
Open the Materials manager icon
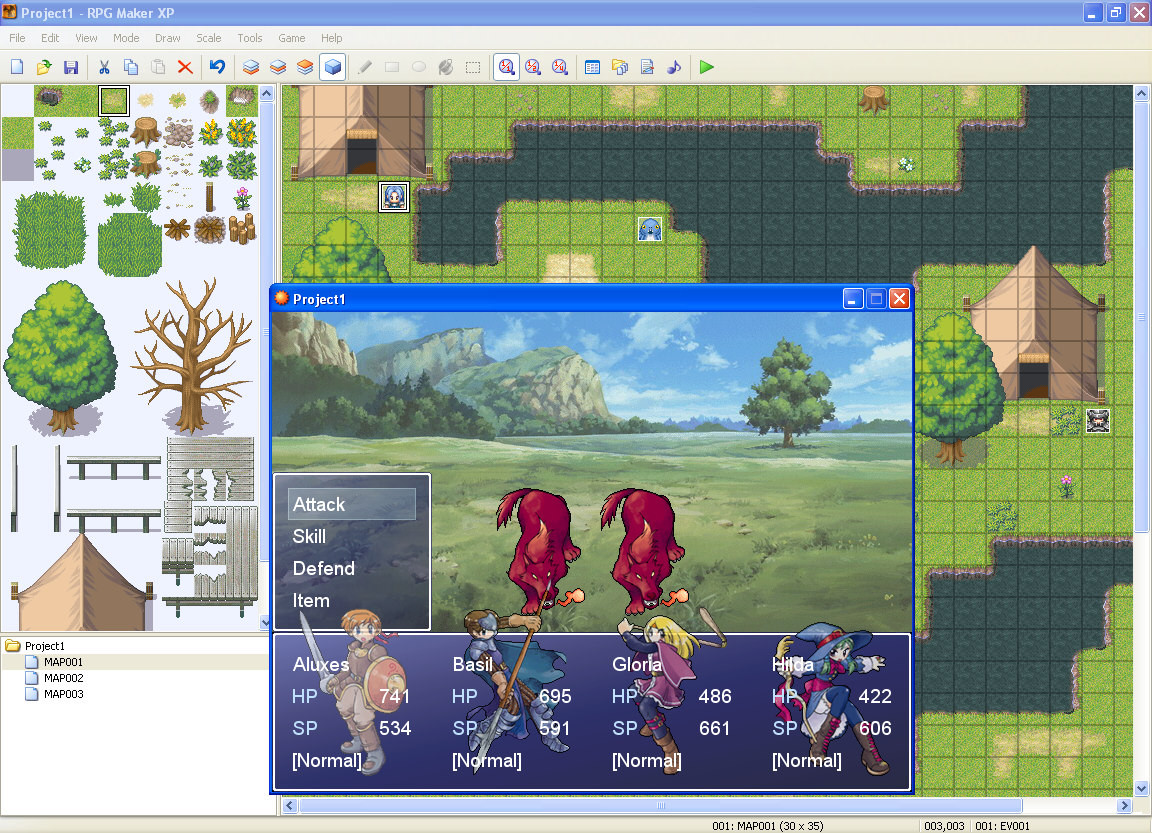pos(620,68)
